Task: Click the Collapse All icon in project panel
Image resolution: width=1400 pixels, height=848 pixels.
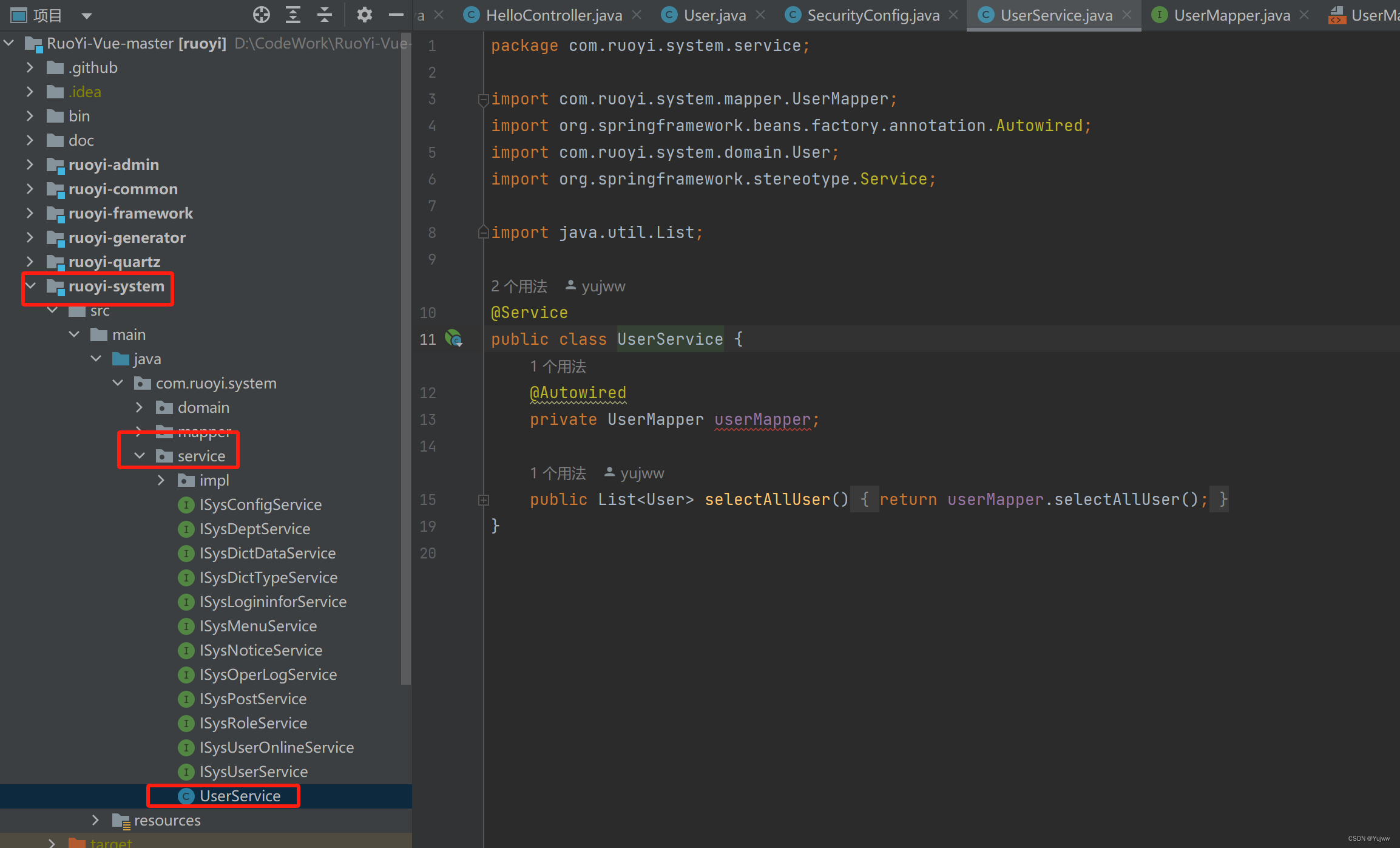Action: (x=325, y=15)
